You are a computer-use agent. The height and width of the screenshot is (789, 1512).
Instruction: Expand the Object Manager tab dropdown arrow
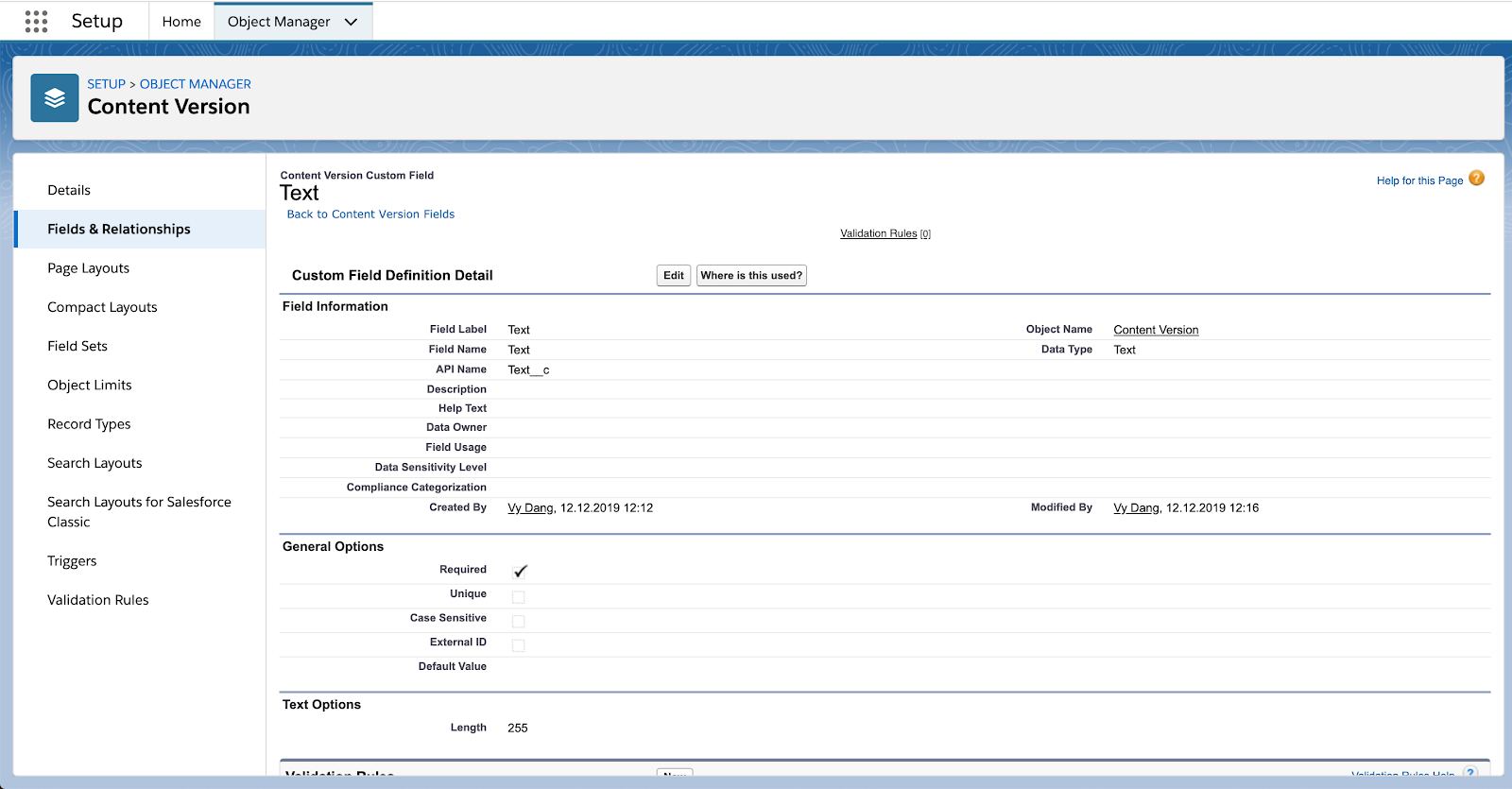click(x=352, y=22)
